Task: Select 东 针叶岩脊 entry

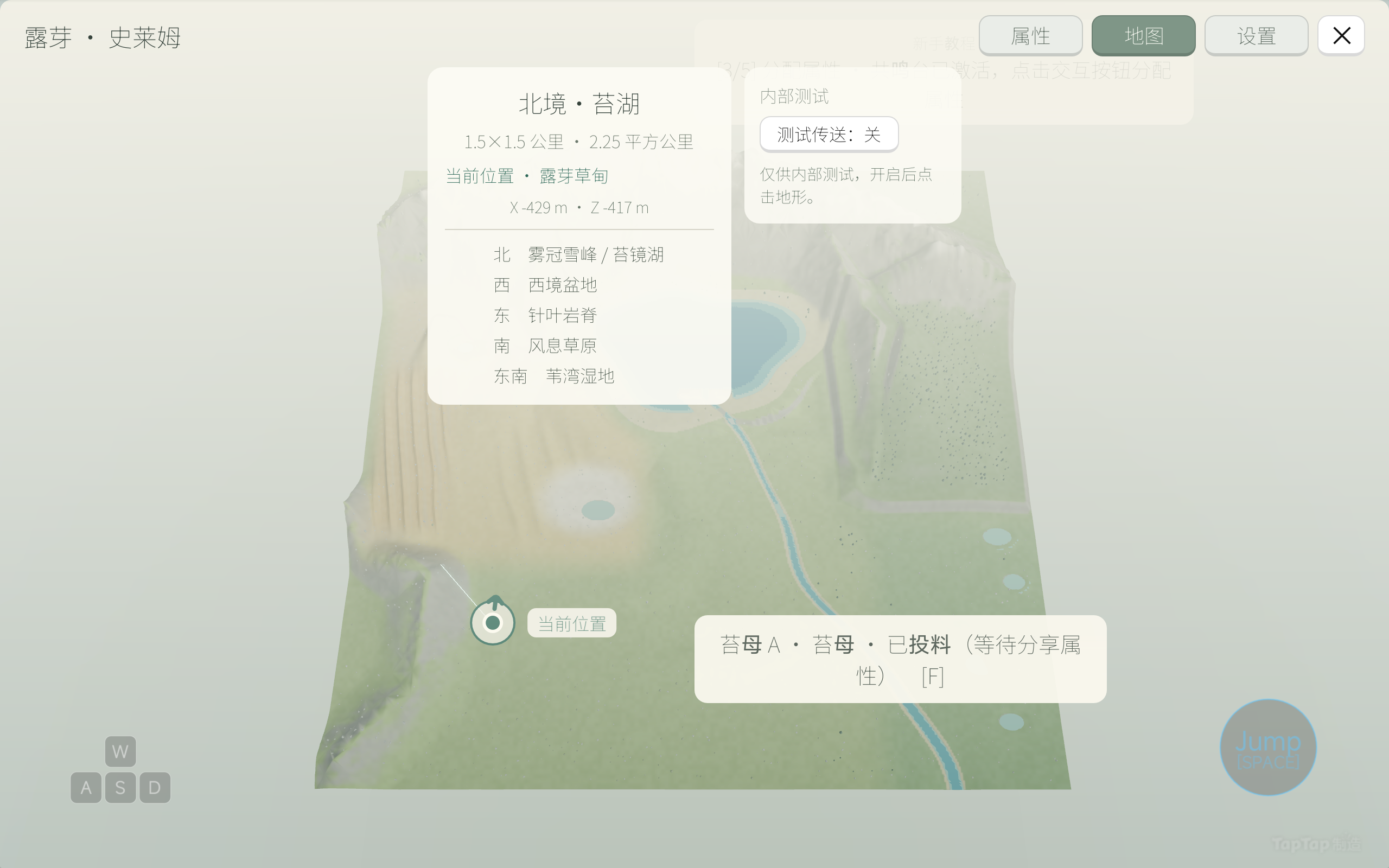Action: point(545,315)
